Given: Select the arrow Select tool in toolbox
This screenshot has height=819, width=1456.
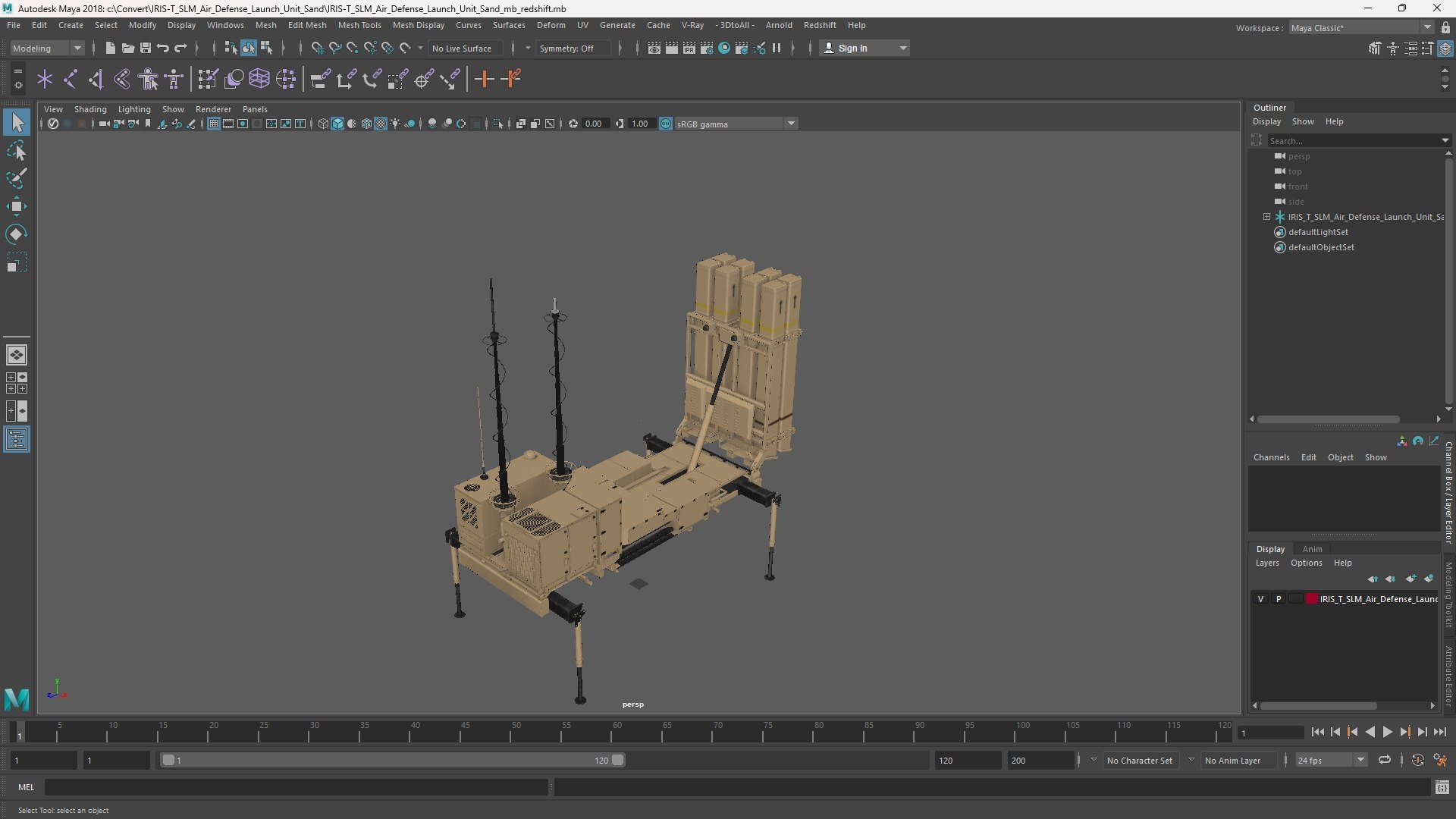Looking at the screenshot, I should click(17, 122).
